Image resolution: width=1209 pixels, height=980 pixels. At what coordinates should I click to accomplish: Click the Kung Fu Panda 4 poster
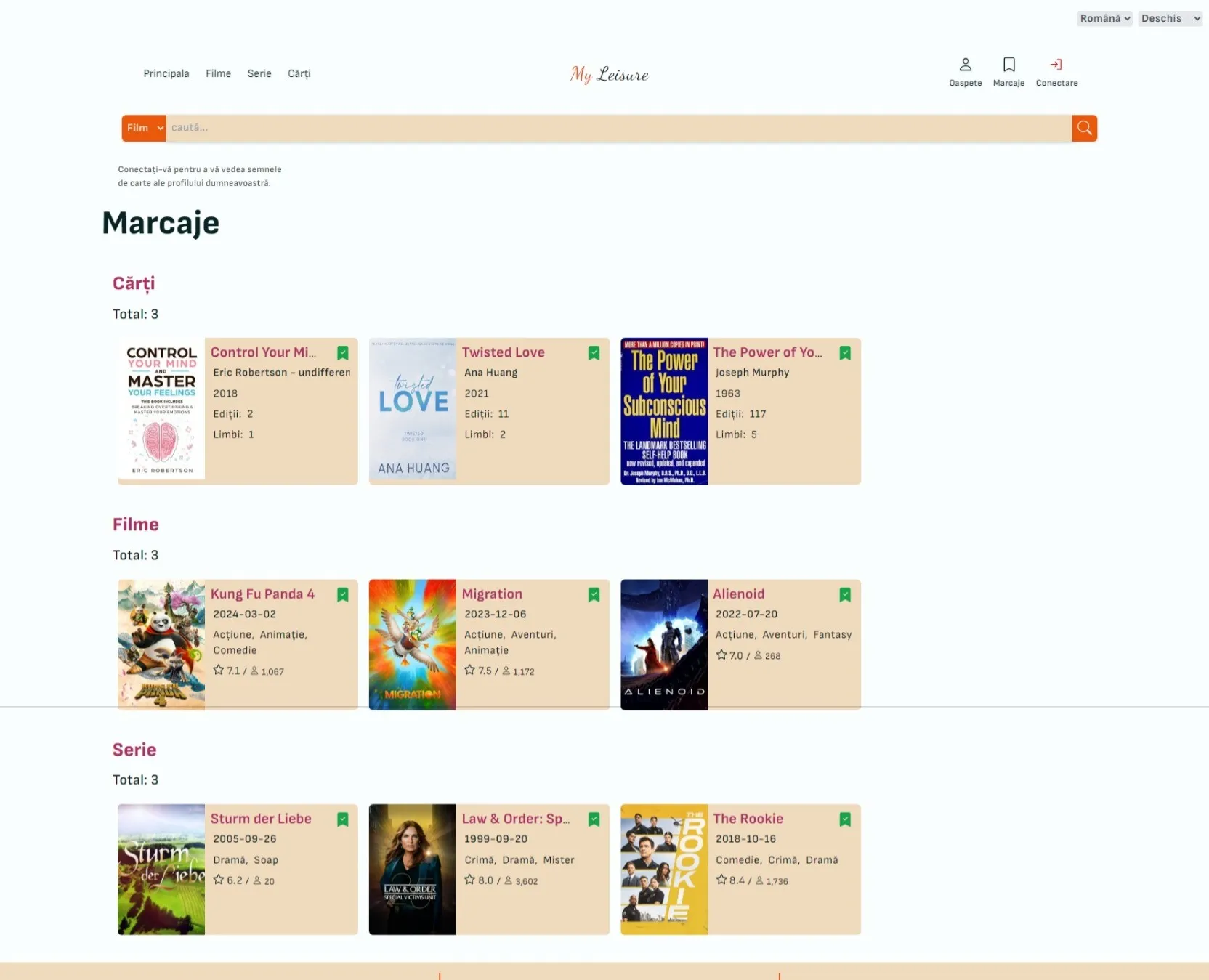161,644
